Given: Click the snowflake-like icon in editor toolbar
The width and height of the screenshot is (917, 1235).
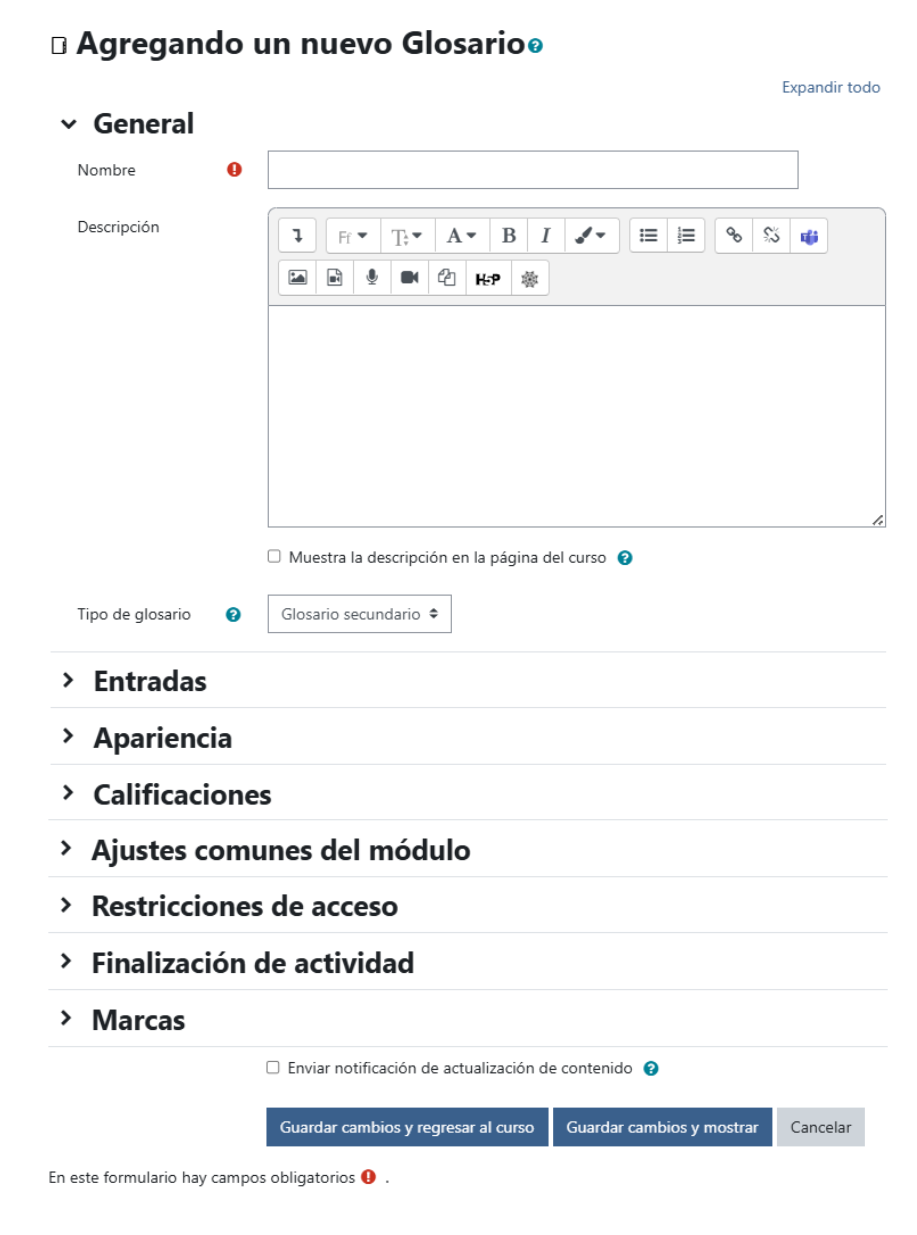Looking at the screenshot, I should (x=530, y=278).
